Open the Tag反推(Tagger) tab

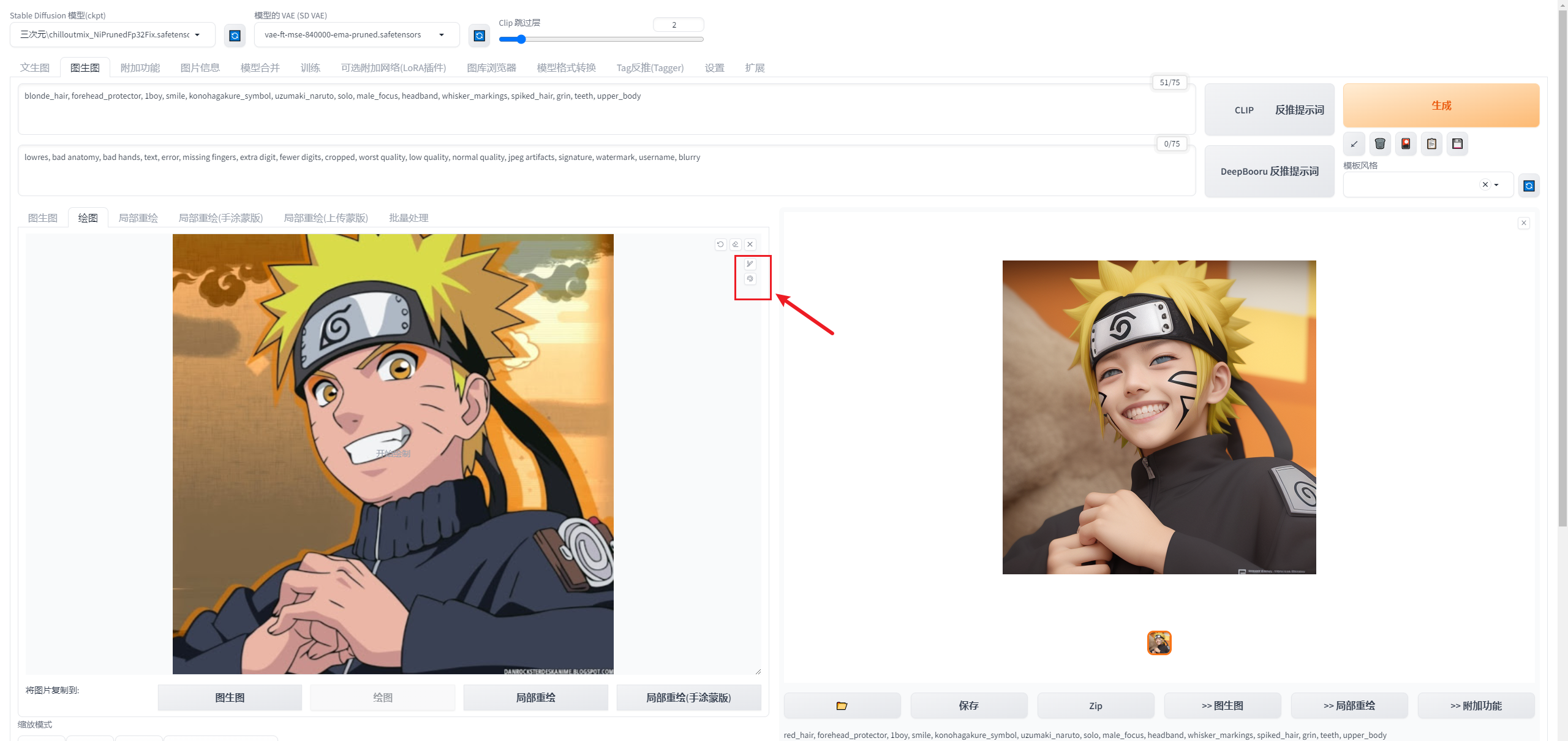650,67
